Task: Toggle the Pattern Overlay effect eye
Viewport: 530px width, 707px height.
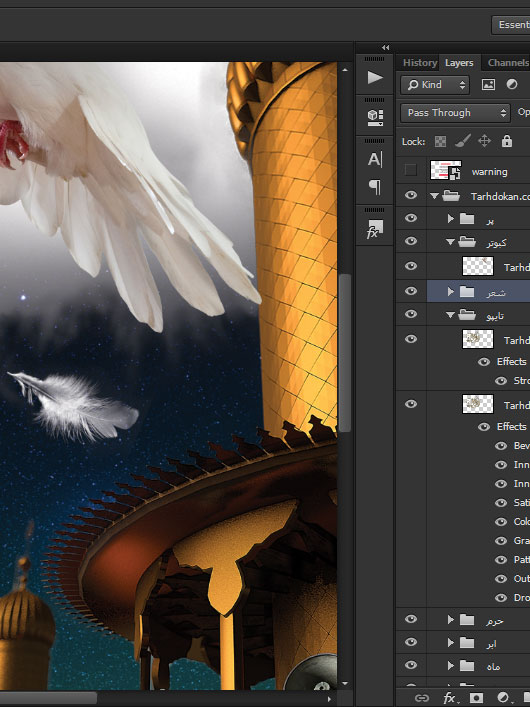Action: click(501, 560)
